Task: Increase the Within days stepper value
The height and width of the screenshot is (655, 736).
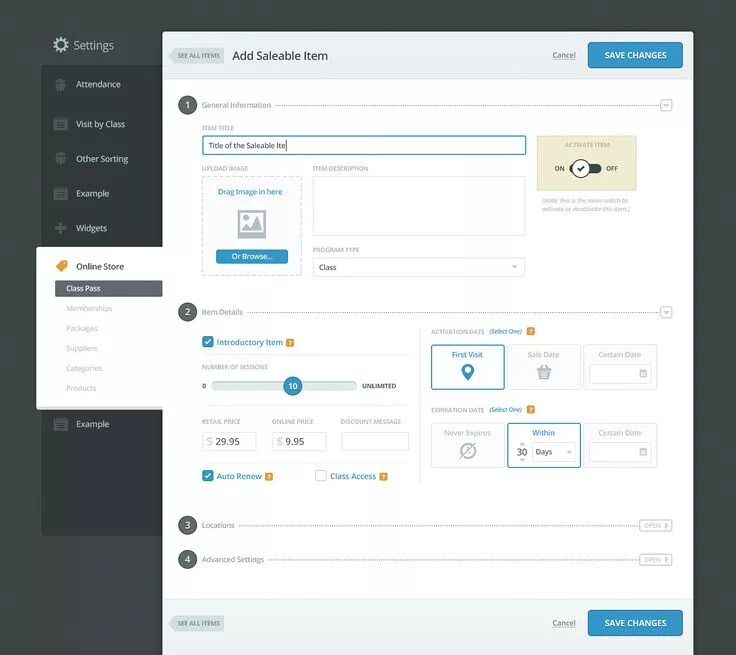Action: (522, 444)
